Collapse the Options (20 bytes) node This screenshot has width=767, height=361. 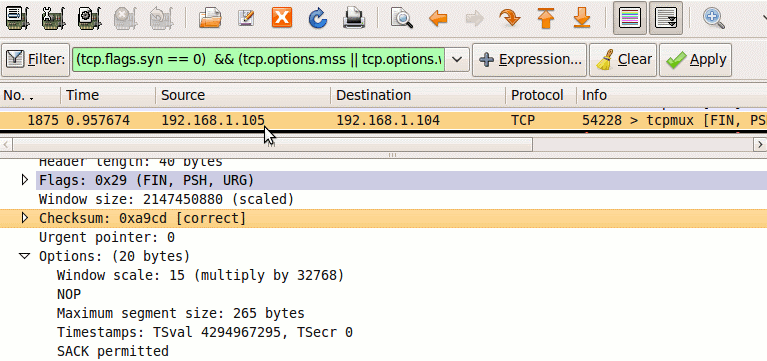coord(24,256)
